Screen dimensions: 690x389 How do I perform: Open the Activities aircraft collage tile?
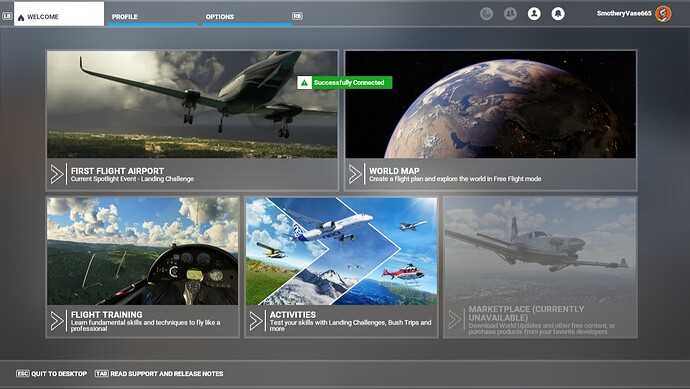click(341, 251)
